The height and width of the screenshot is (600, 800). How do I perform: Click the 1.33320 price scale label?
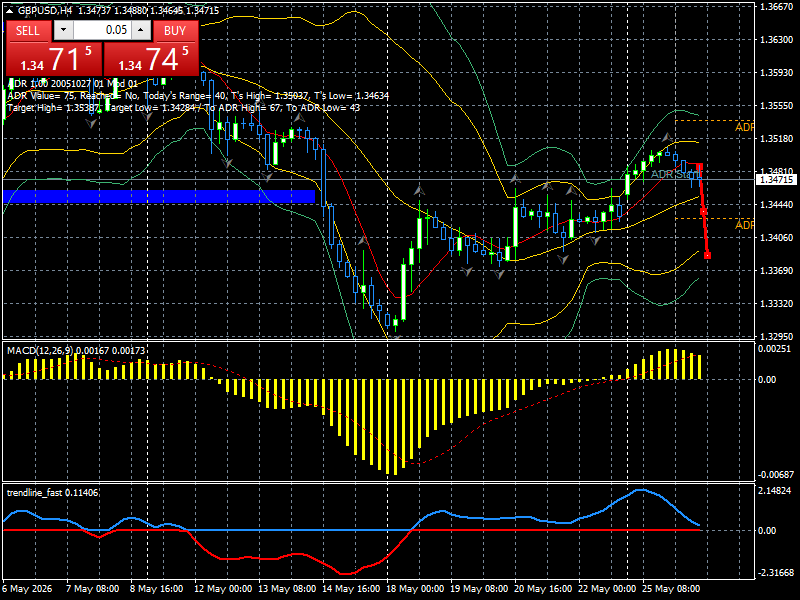click(777, 304)
